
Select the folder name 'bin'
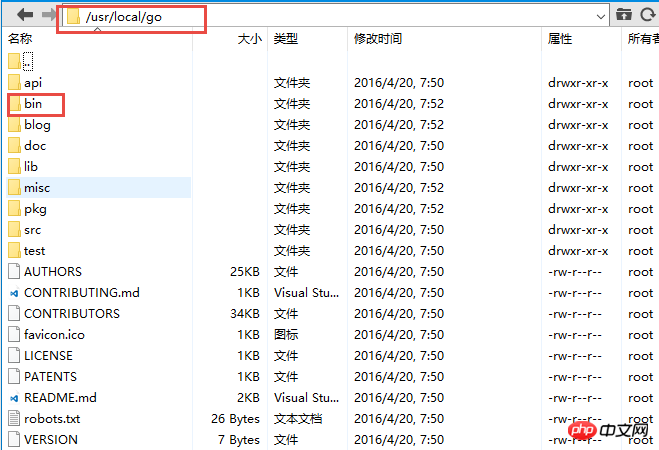pos(33,103)
